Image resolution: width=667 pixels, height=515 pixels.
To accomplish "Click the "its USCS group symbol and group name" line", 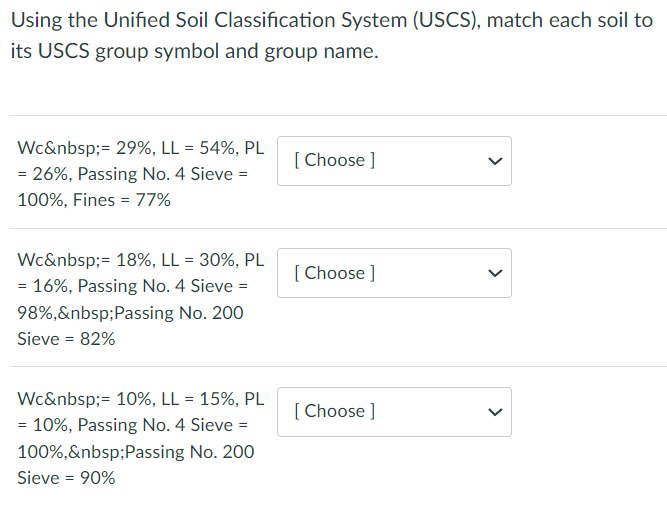I will pyautogui.click(x=195, y=52).
